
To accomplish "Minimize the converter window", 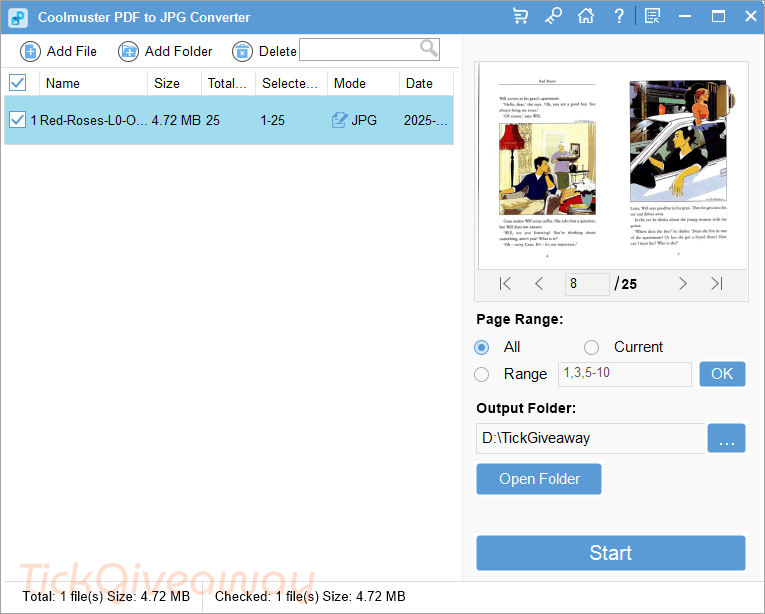I will point(685,16).
